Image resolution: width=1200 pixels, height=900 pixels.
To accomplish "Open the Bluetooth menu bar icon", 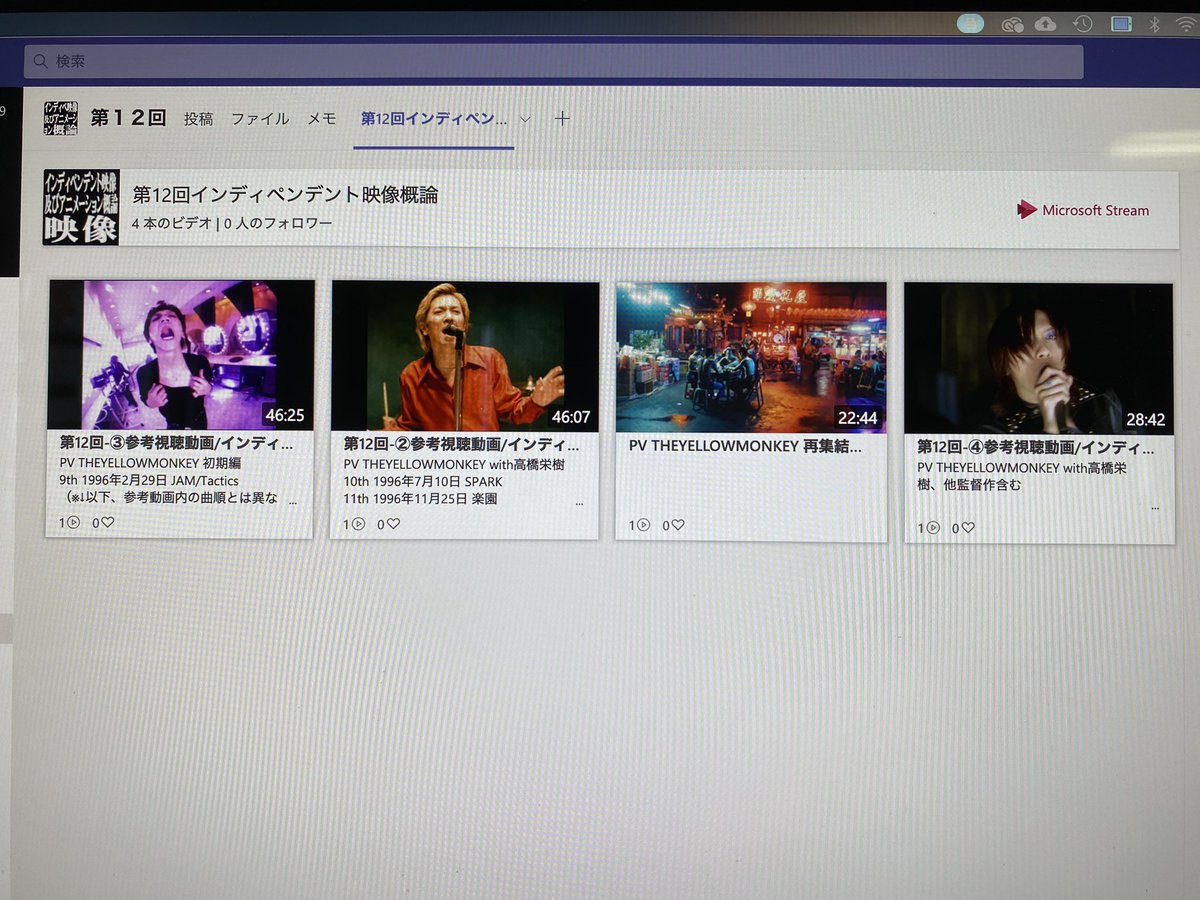I will tap(1154, 22).
